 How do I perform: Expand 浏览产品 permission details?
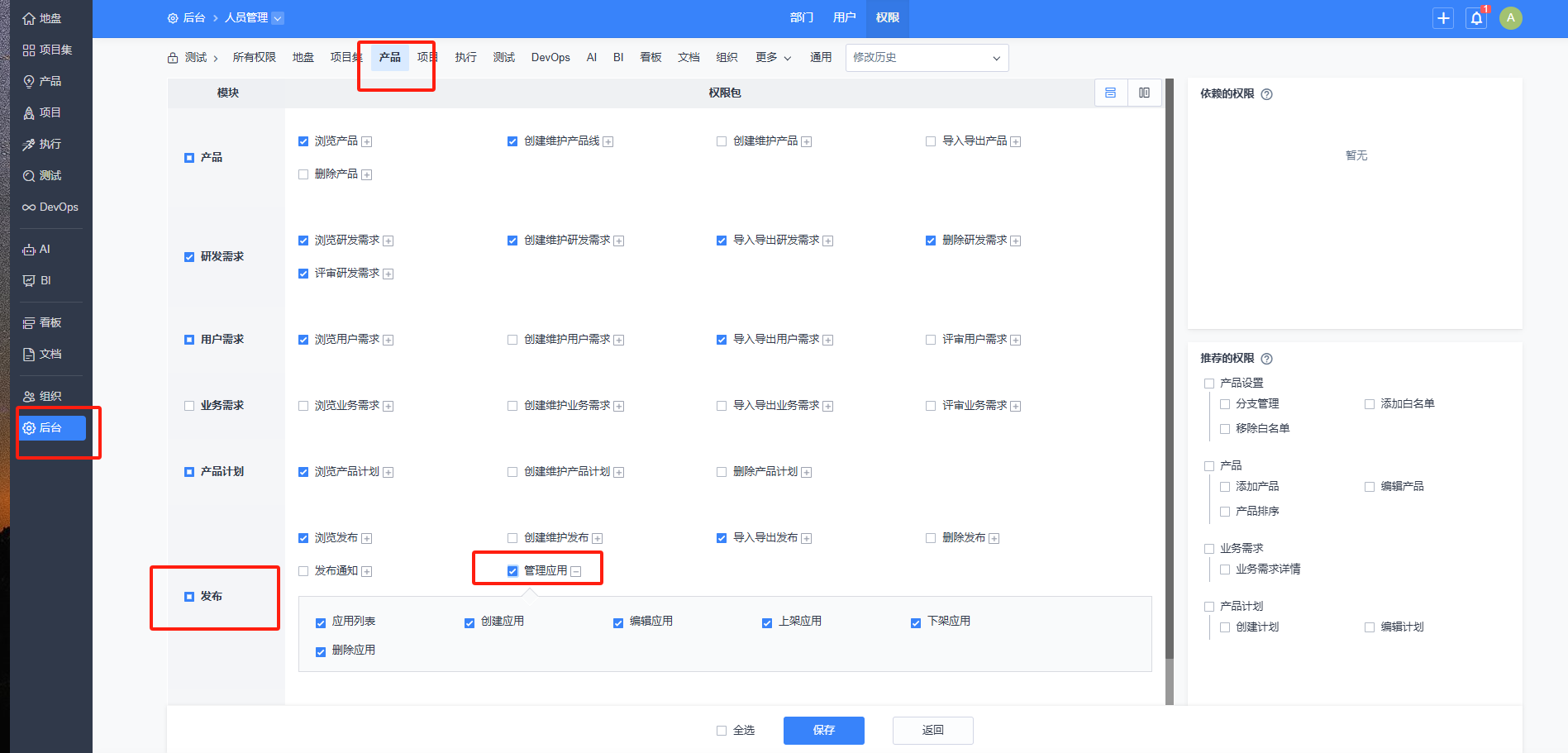click(x=367, y=142)
